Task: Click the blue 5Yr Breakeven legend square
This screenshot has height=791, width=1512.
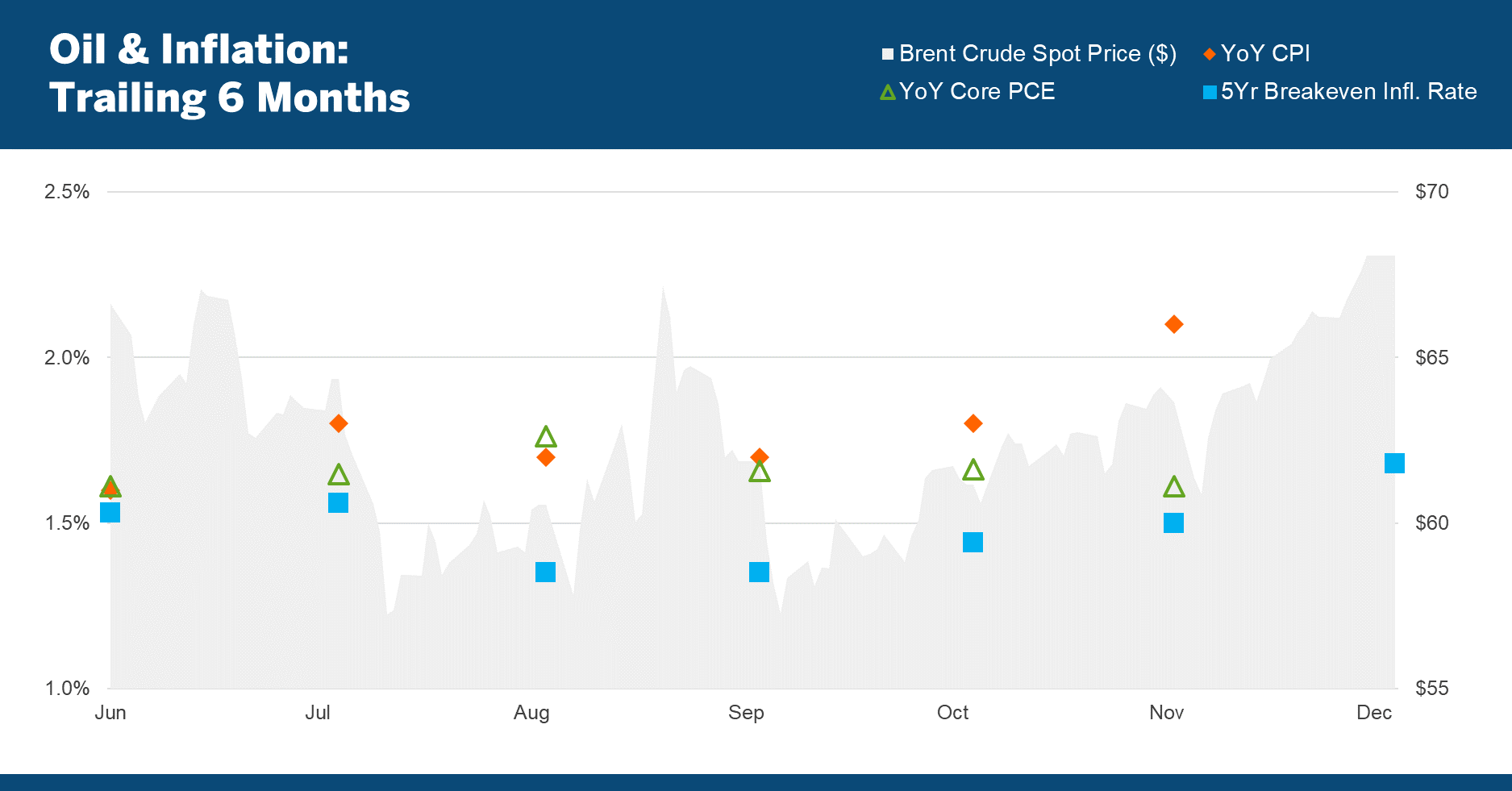Action: click(1210, 93)
